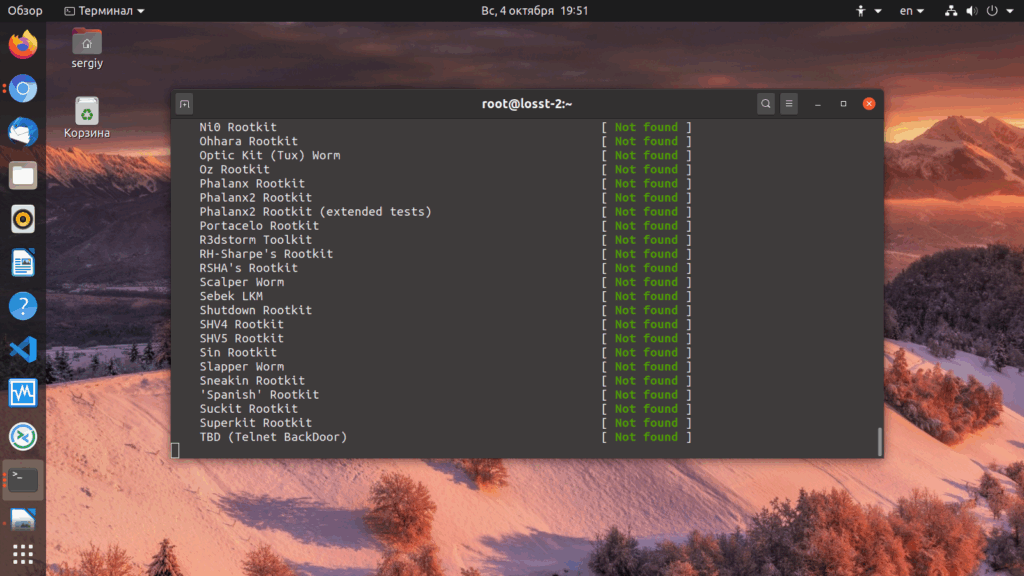The height and width of the screenshot is (576, 1024).
Task: Open the Корзина trash on desktop
Action: [87, 118]
